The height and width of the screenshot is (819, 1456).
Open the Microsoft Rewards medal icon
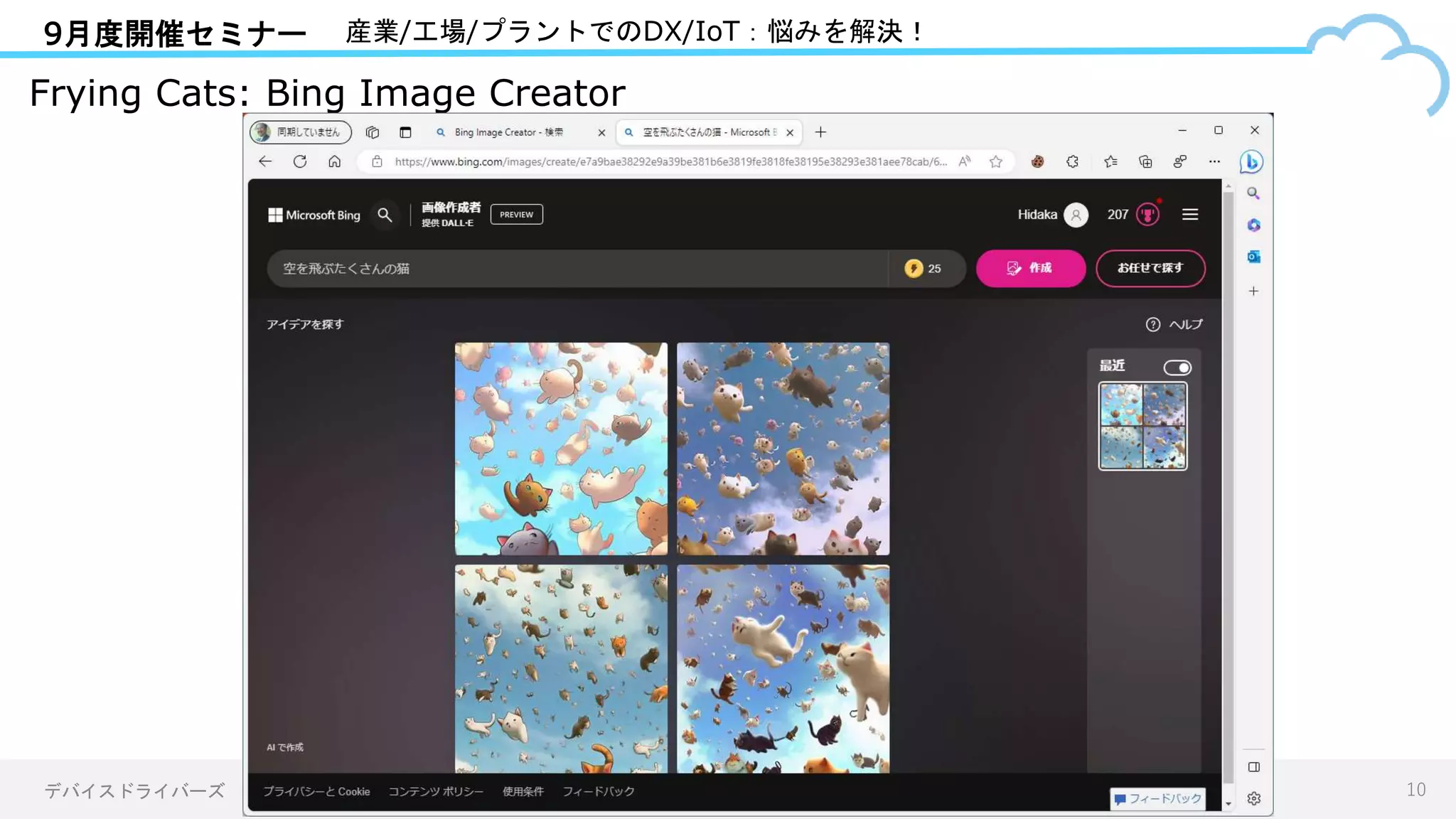[x=1147, y=214]
